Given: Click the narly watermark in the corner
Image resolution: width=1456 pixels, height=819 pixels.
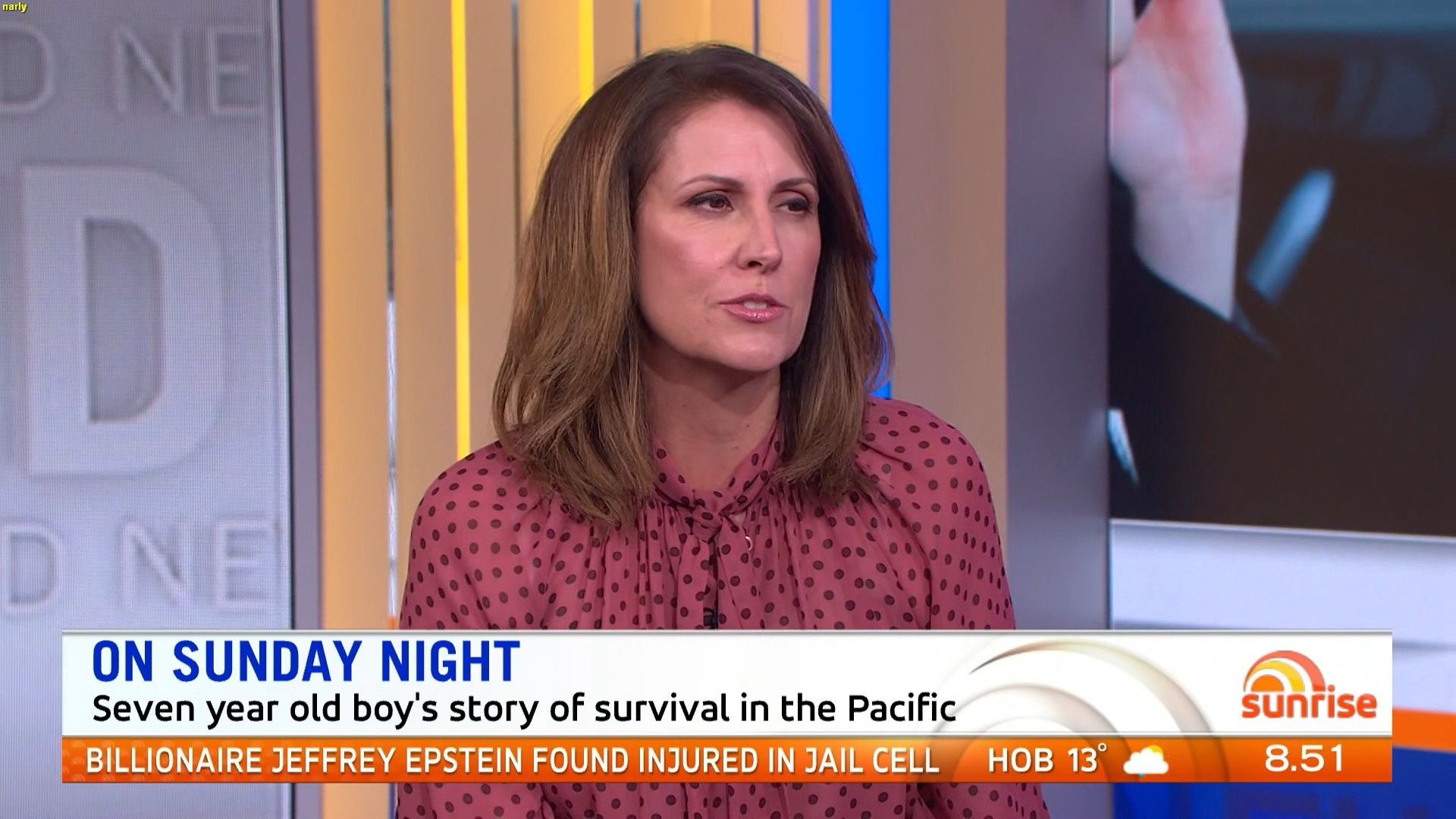Looking at the screenshot, I should 14,7.
